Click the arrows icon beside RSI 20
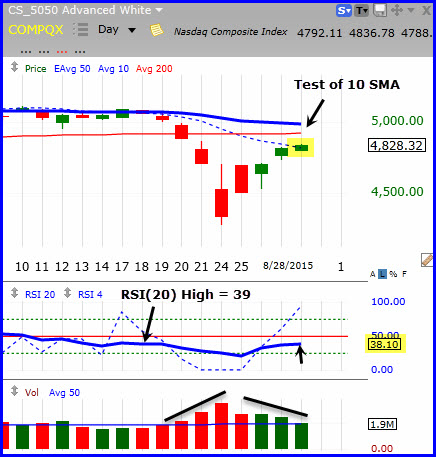 [x=14, y=293]
